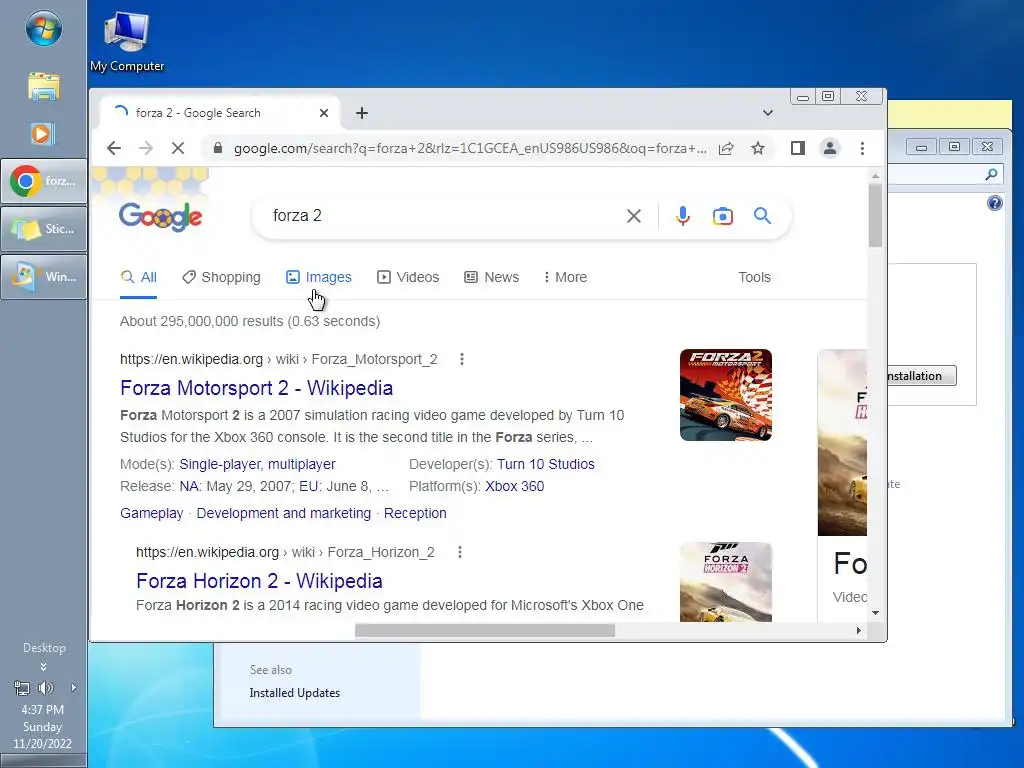Click the volume speaker tray icon
The height and width of the screenshot is (768, 1024).
point(45,688)
